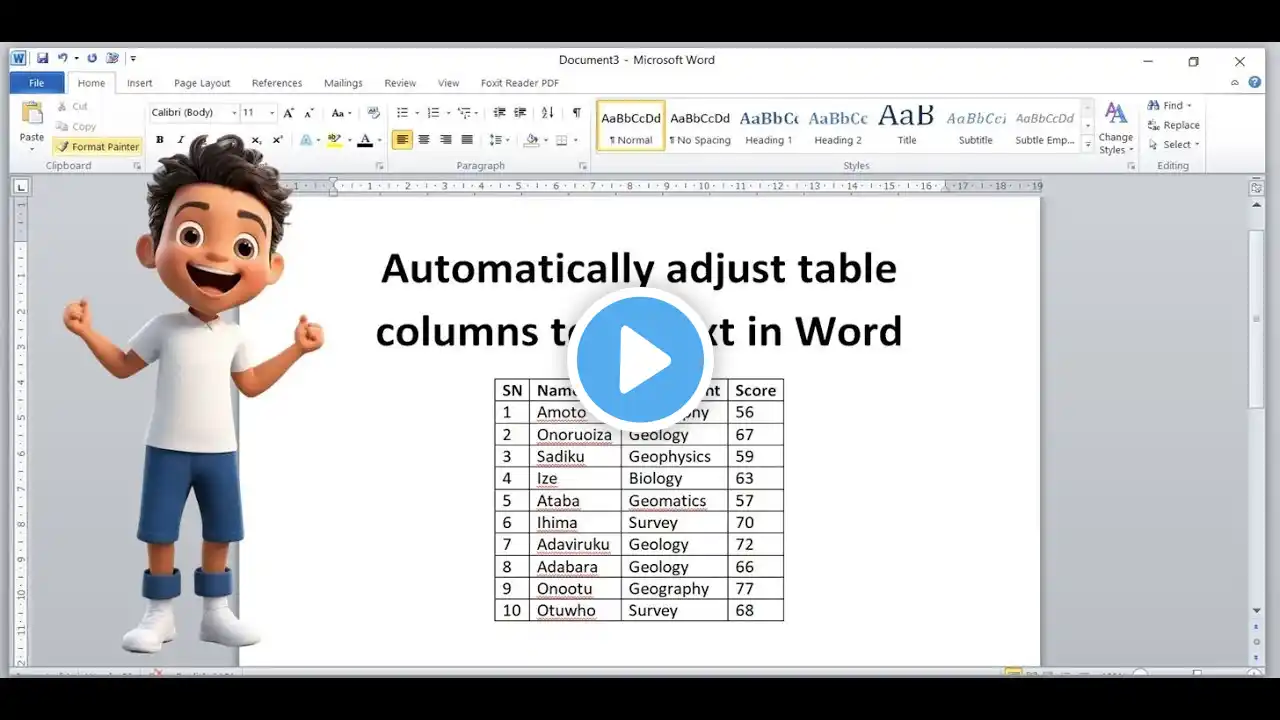Toggle Show/Hide paragraph marks

click(x=576, y=113)
